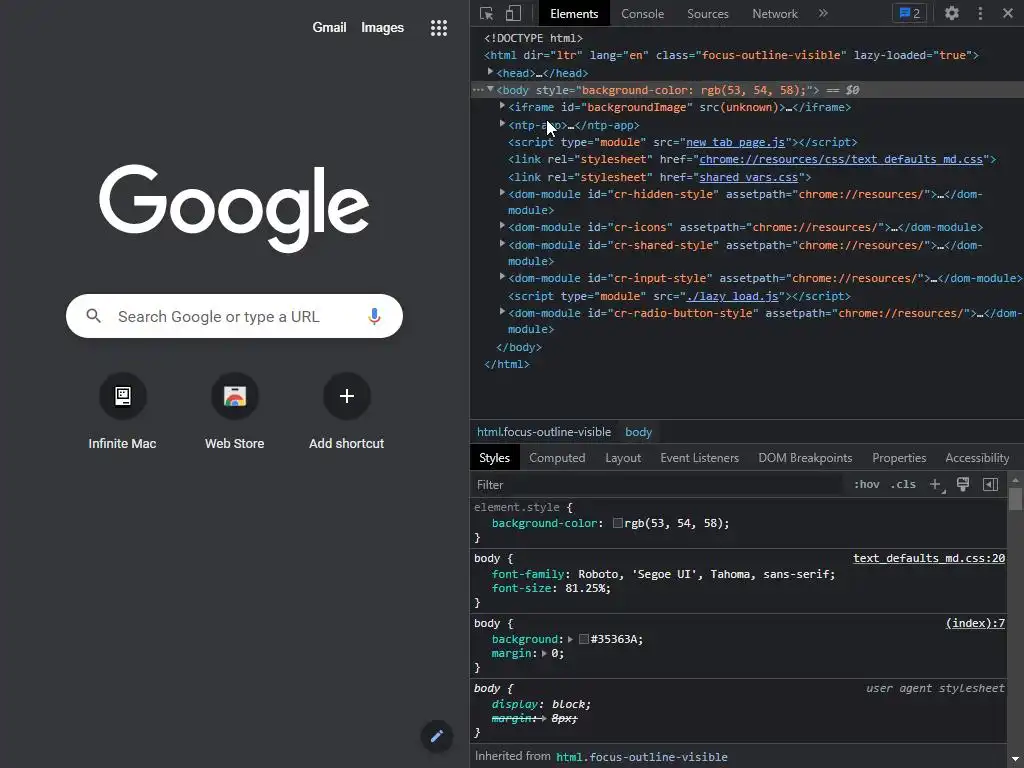Click the font-size: 81.25% declaration
The width and height of the screenshot is (1024, 768).
click(551, 588)
